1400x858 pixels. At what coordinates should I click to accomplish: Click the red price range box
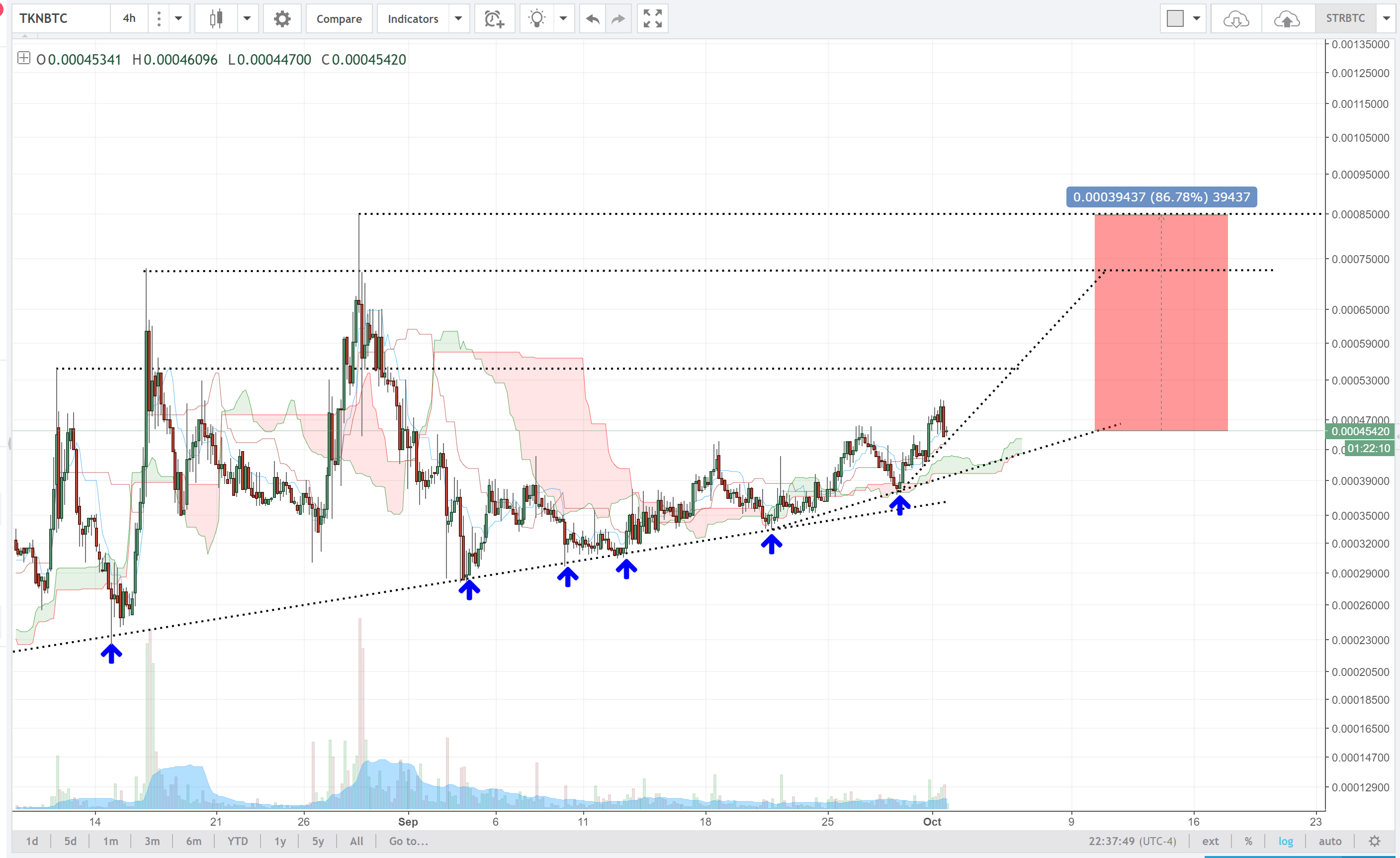(1161, 322)
